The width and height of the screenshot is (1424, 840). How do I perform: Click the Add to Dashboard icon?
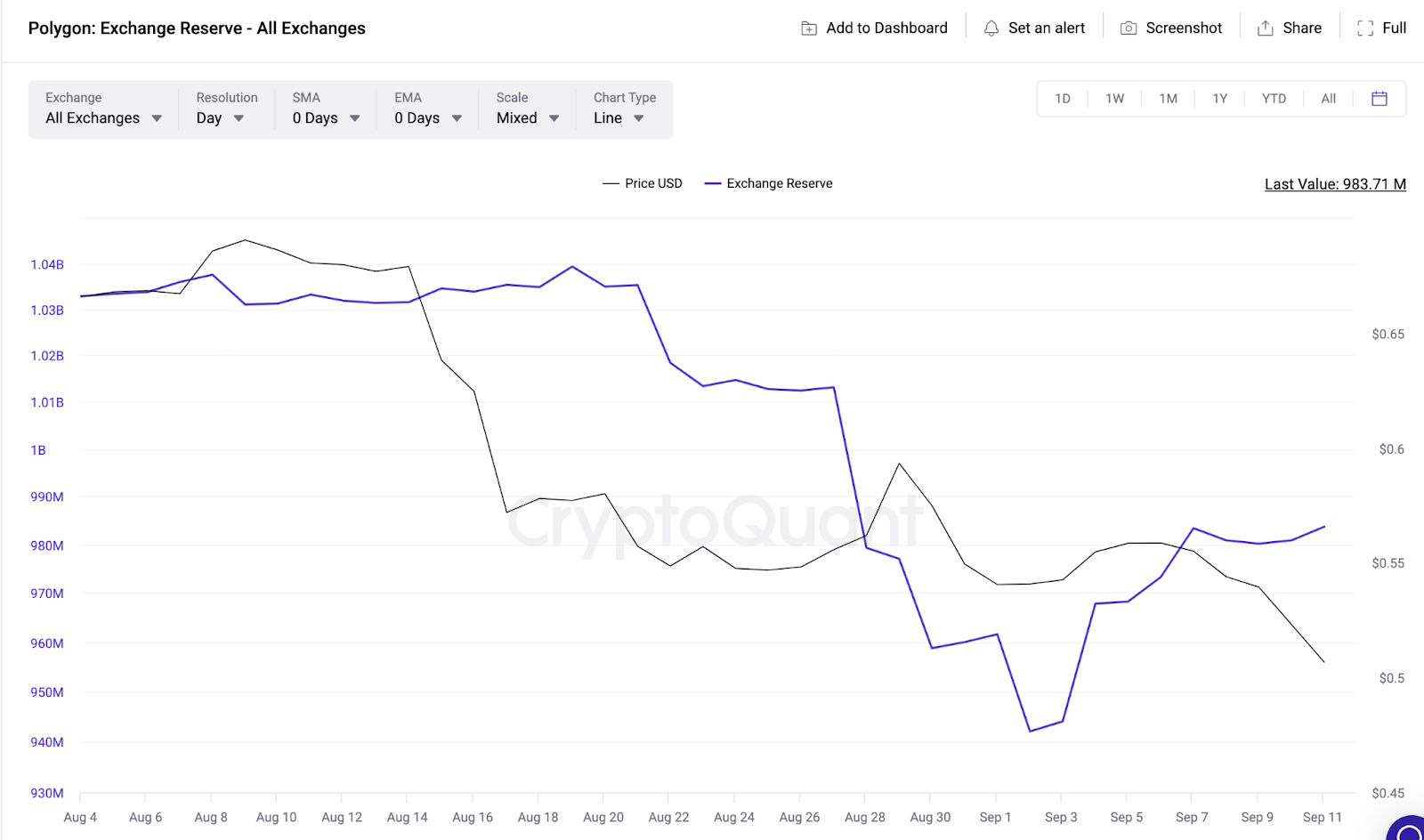pyautogui.click(x=809, y=28)
